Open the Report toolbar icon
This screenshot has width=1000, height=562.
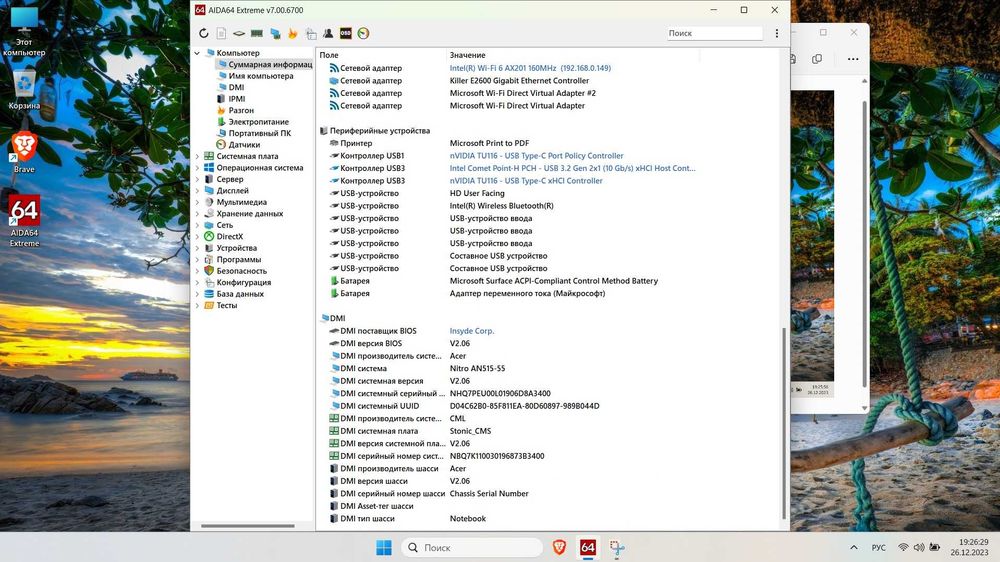pos(221,33)
